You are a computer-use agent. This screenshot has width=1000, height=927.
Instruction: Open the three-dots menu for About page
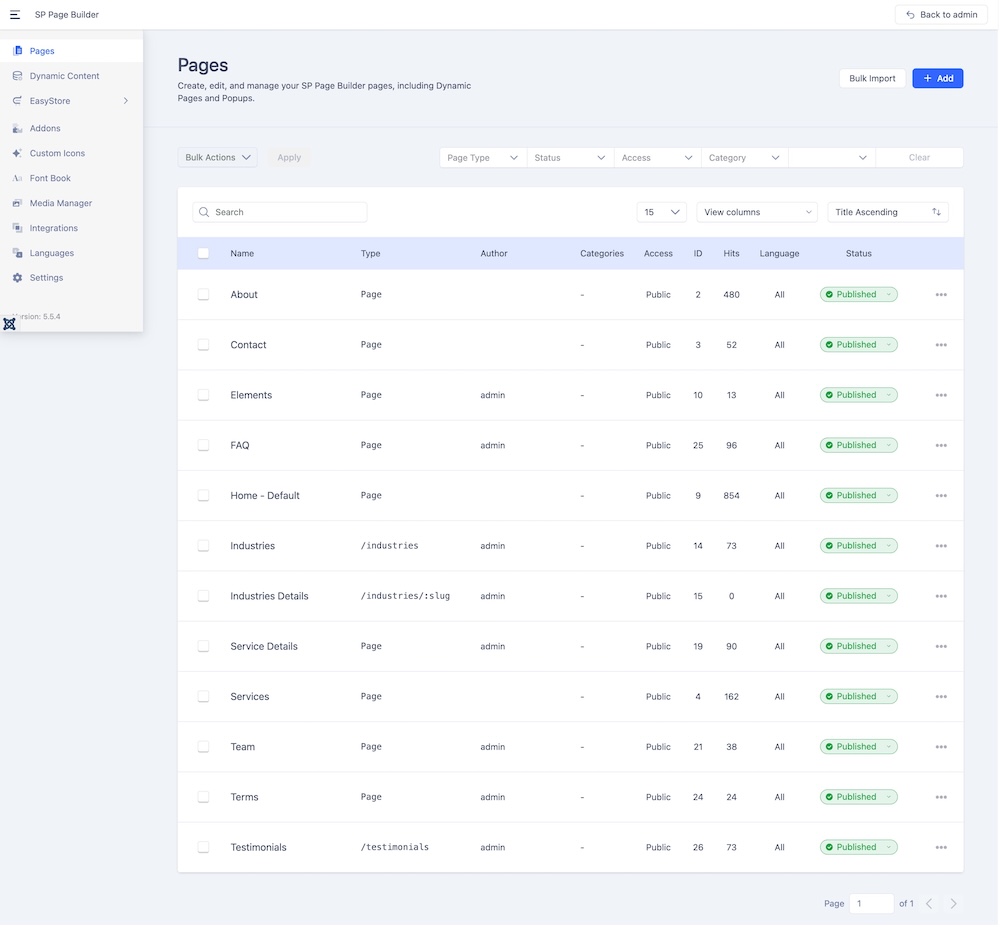(940, 295)
